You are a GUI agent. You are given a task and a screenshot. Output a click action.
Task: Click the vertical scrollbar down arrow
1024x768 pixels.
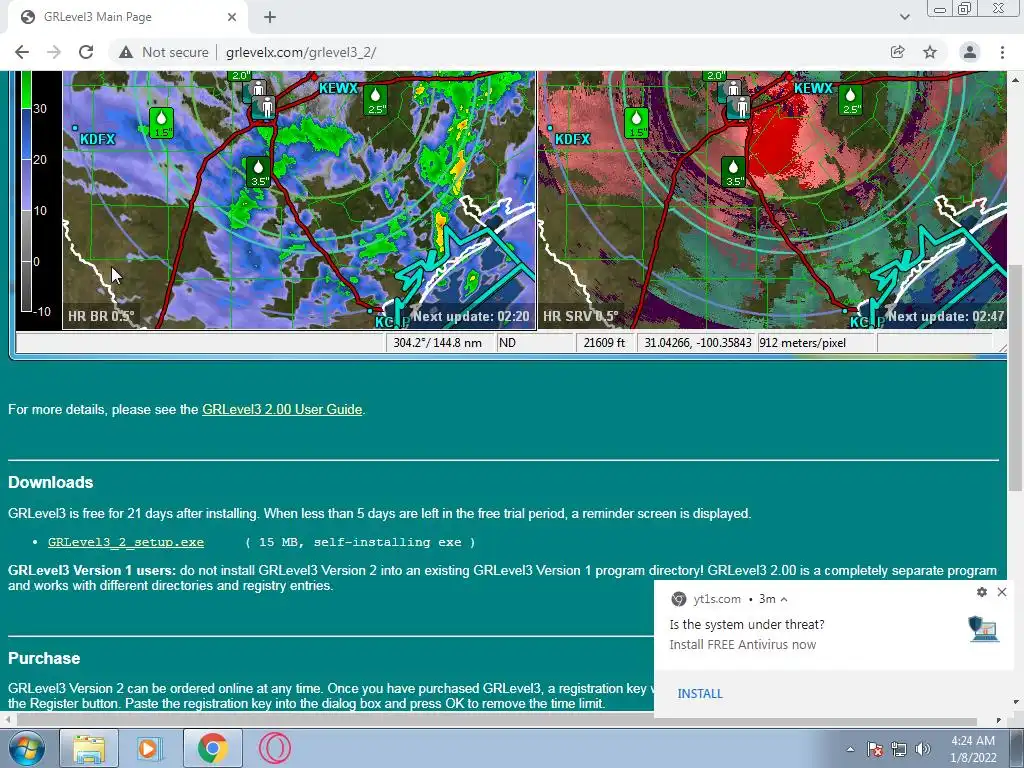[x=1016, y=703]
